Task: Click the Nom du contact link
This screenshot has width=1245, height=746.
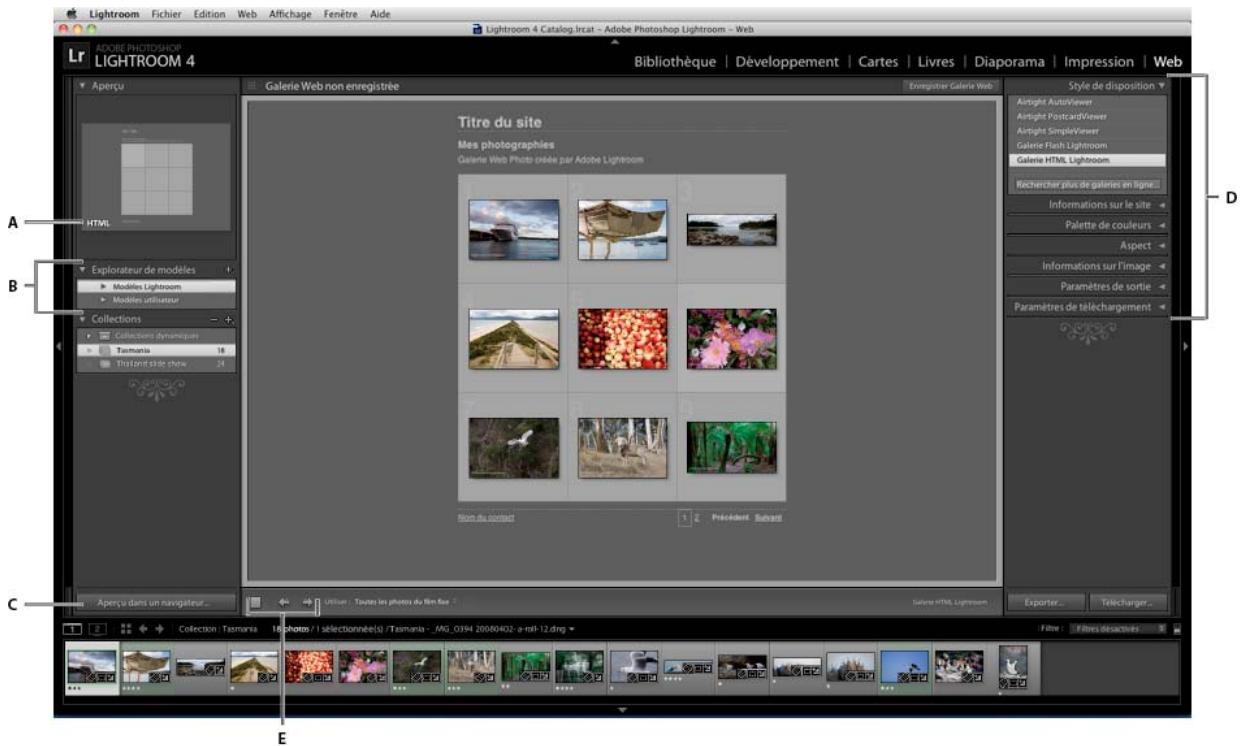Action: coord(486,517)
